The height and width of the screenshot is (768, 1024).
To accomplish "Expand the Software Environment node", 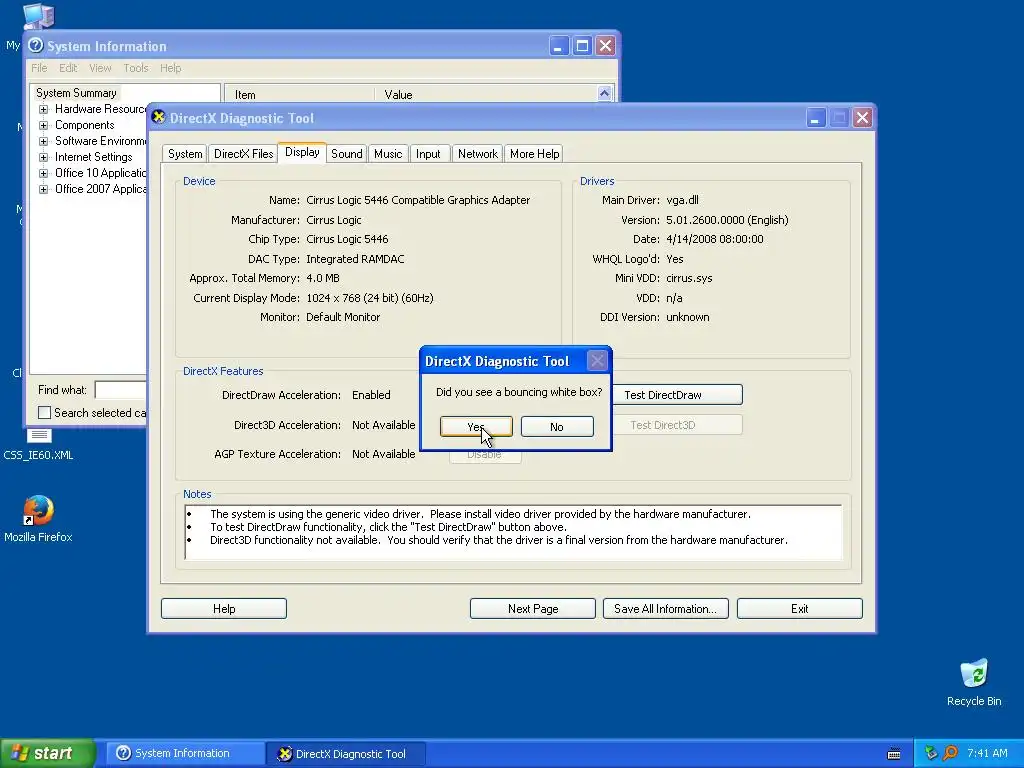I will click(x=43, y=141).
